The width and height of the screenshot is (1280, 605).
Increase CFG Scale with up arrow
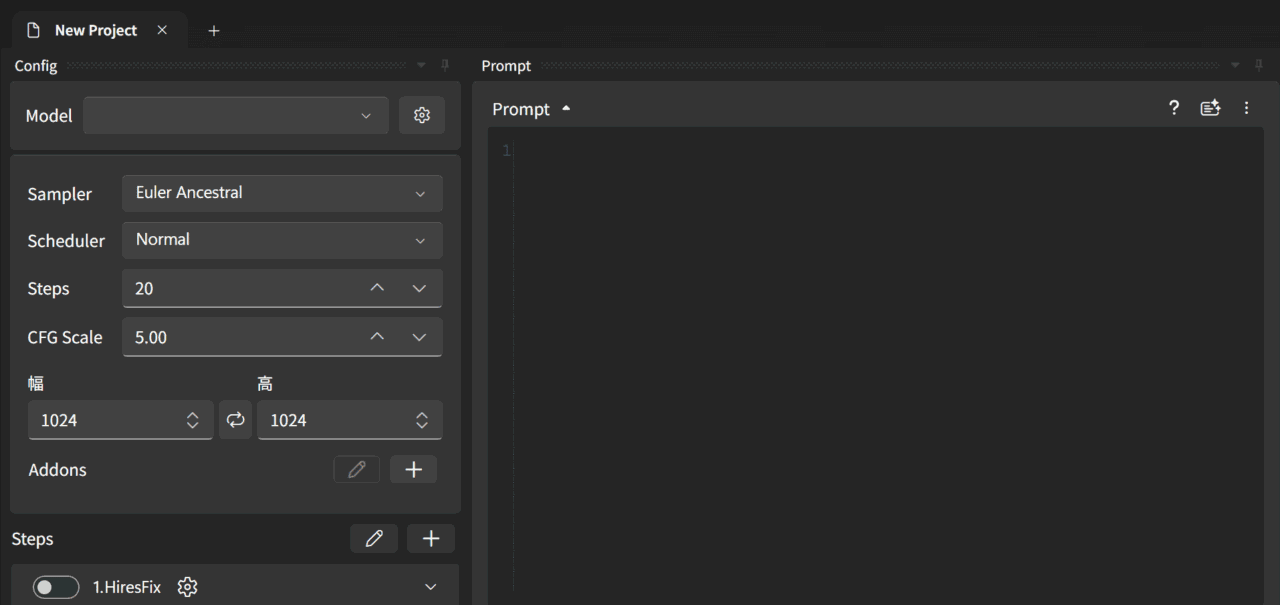(x=377, y=337)
